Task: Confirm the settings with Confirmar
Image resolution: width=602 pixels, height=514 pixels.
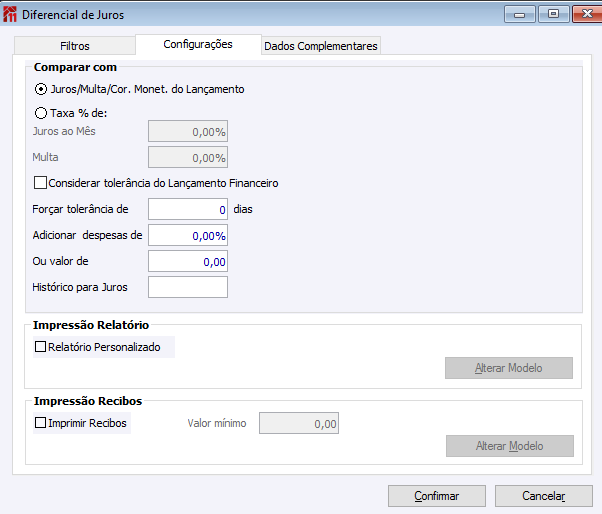Action: pyautogui.click(x=437, y=496)
